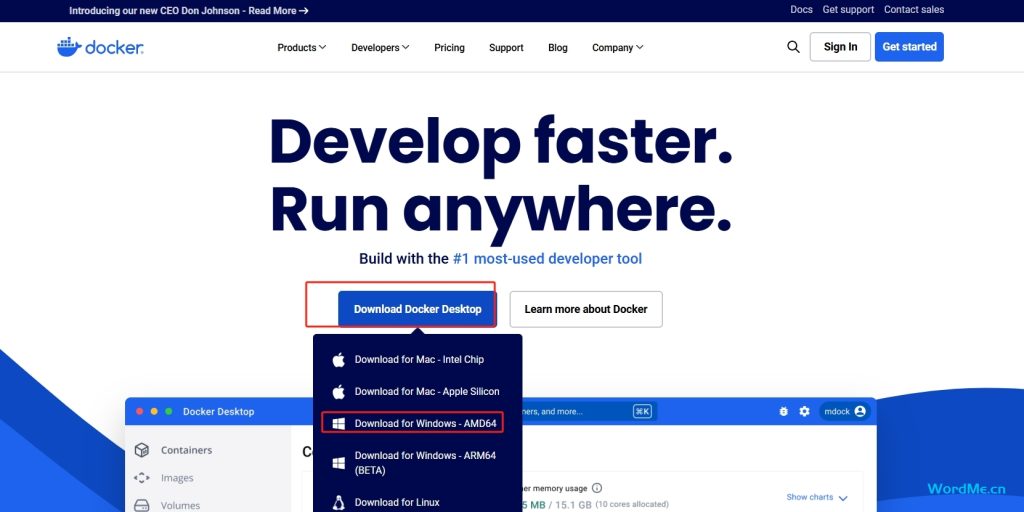This screenshot has height=512, width=1024.
Task: Click the Get started button
Action: pos(909,47)
